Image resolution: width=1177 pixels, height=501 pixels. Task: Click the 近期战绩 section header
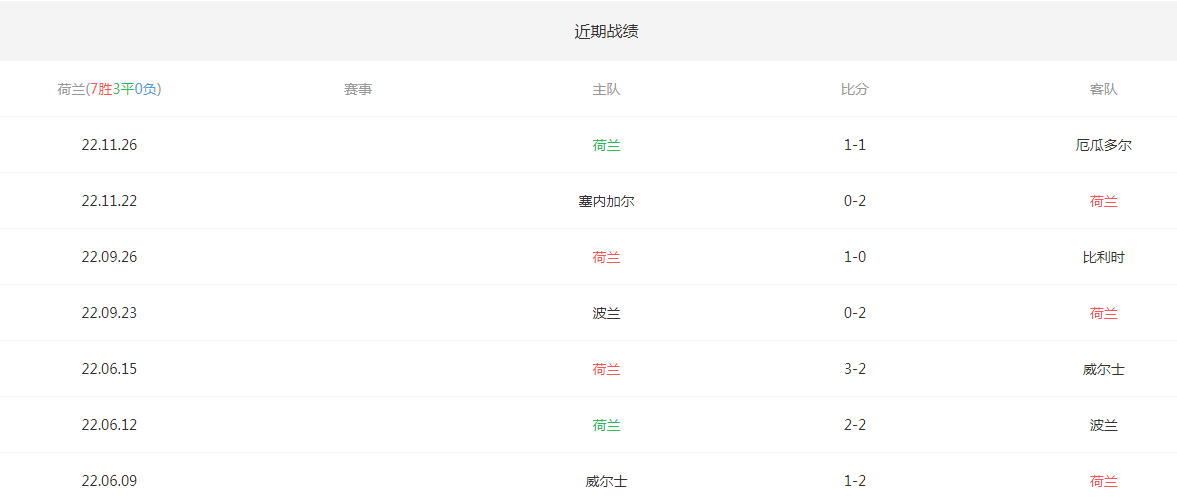pyautogui.click(x=606, y=31)
